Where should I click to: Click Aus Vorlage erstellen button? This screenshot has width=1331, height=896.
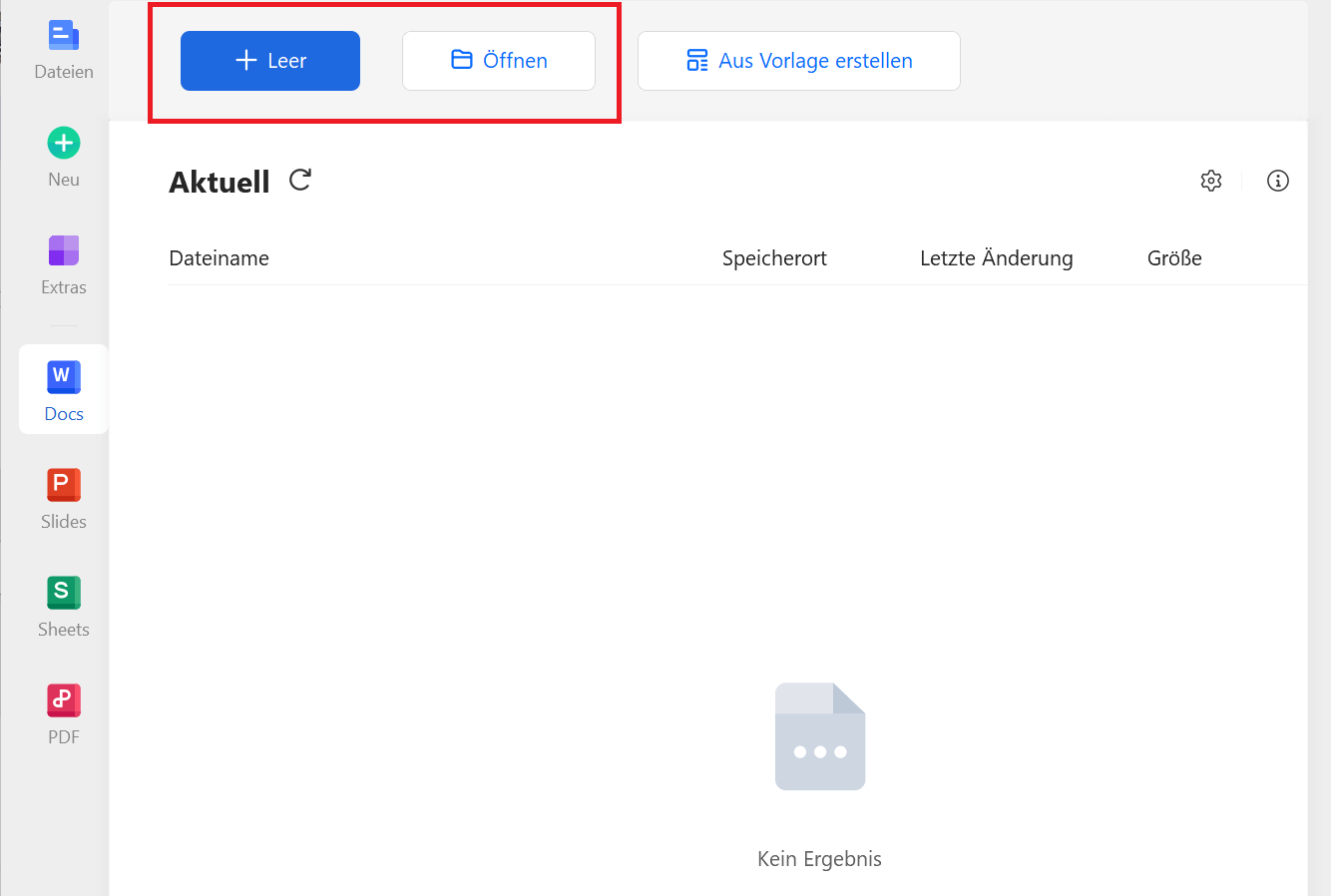(799, 61)
